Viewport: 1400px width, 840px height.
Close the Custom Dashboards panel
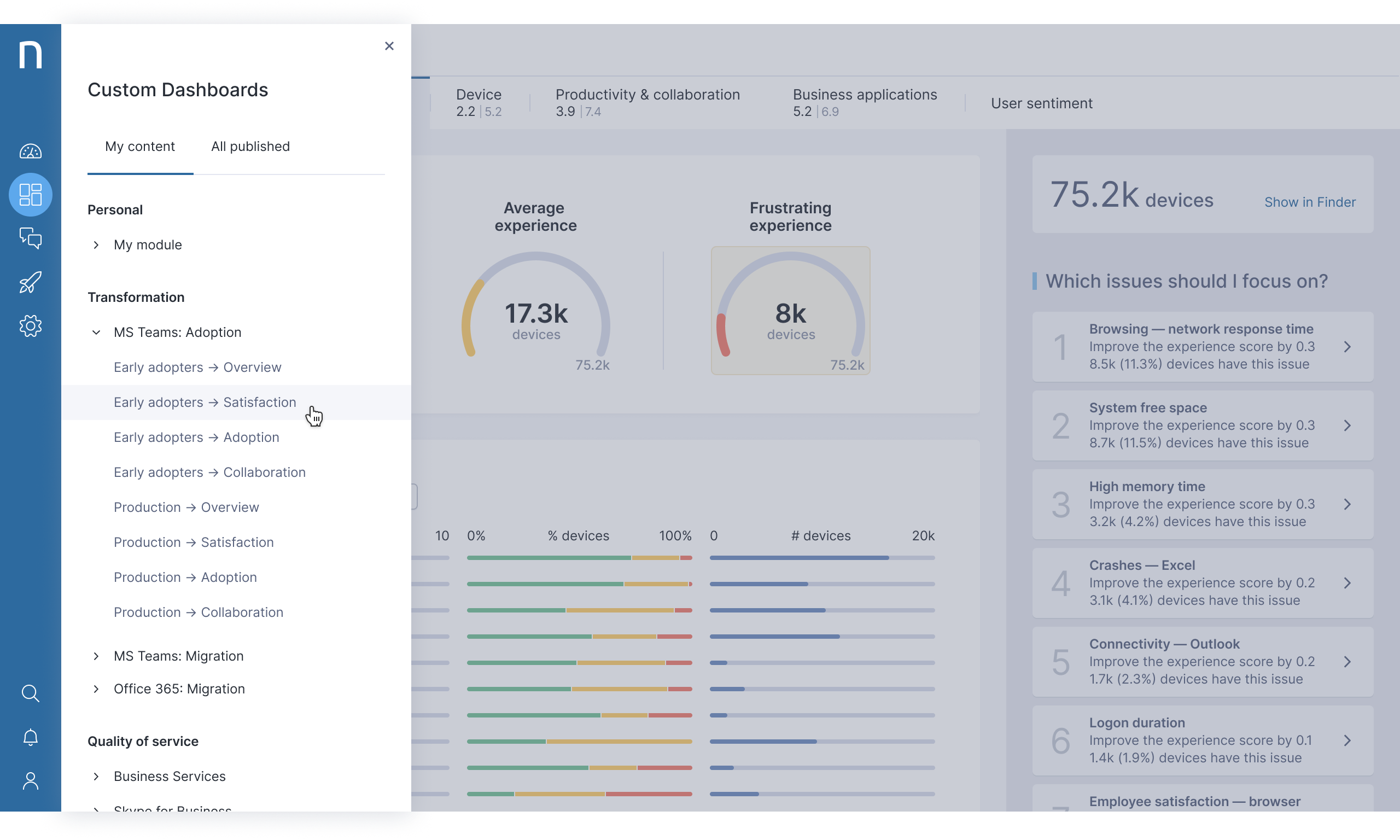tap(389, 46)
